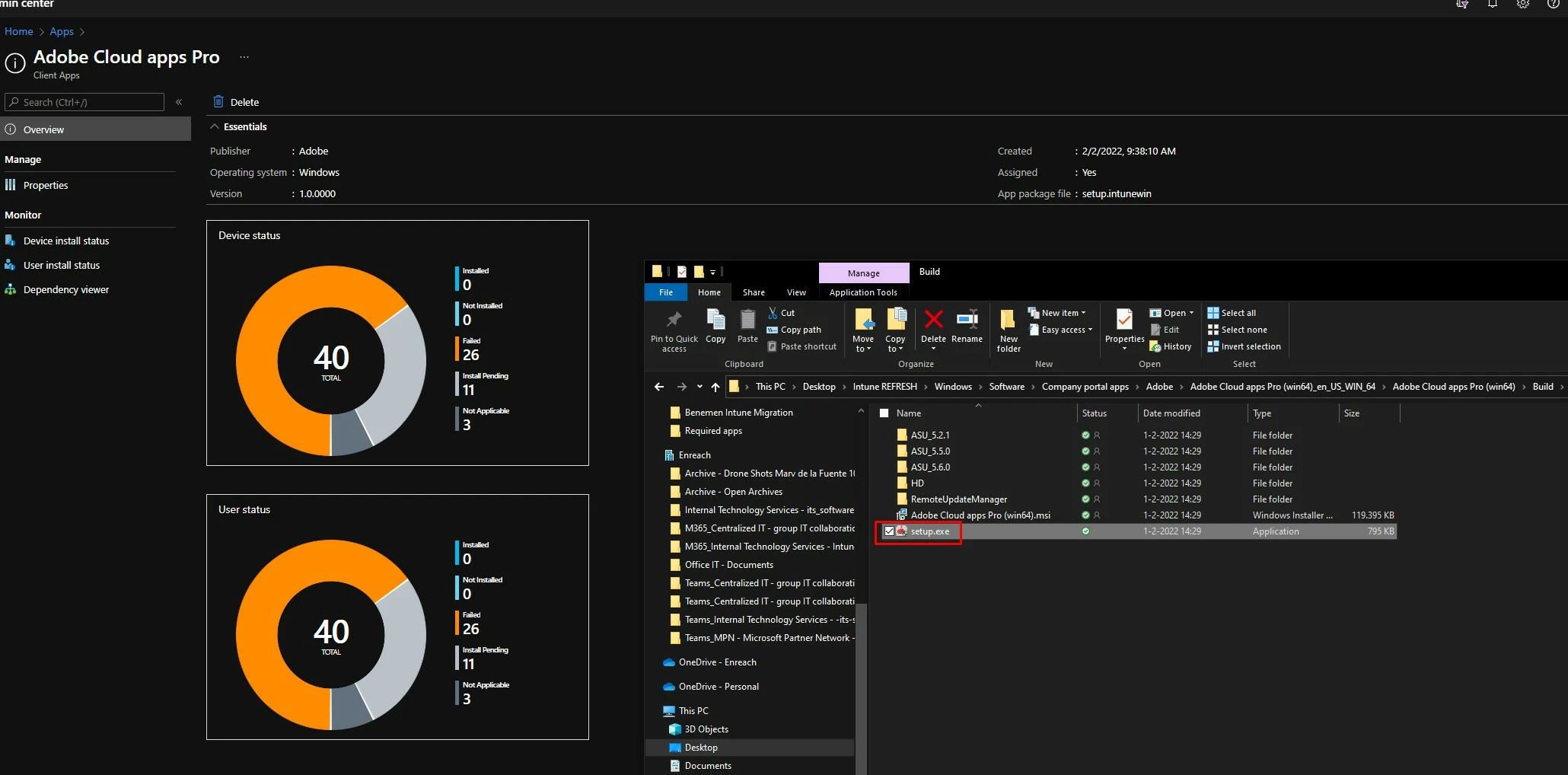
Task: Click Select all in Explorer ribbon
Action: pyautogui.click(x=1232, y=313)
